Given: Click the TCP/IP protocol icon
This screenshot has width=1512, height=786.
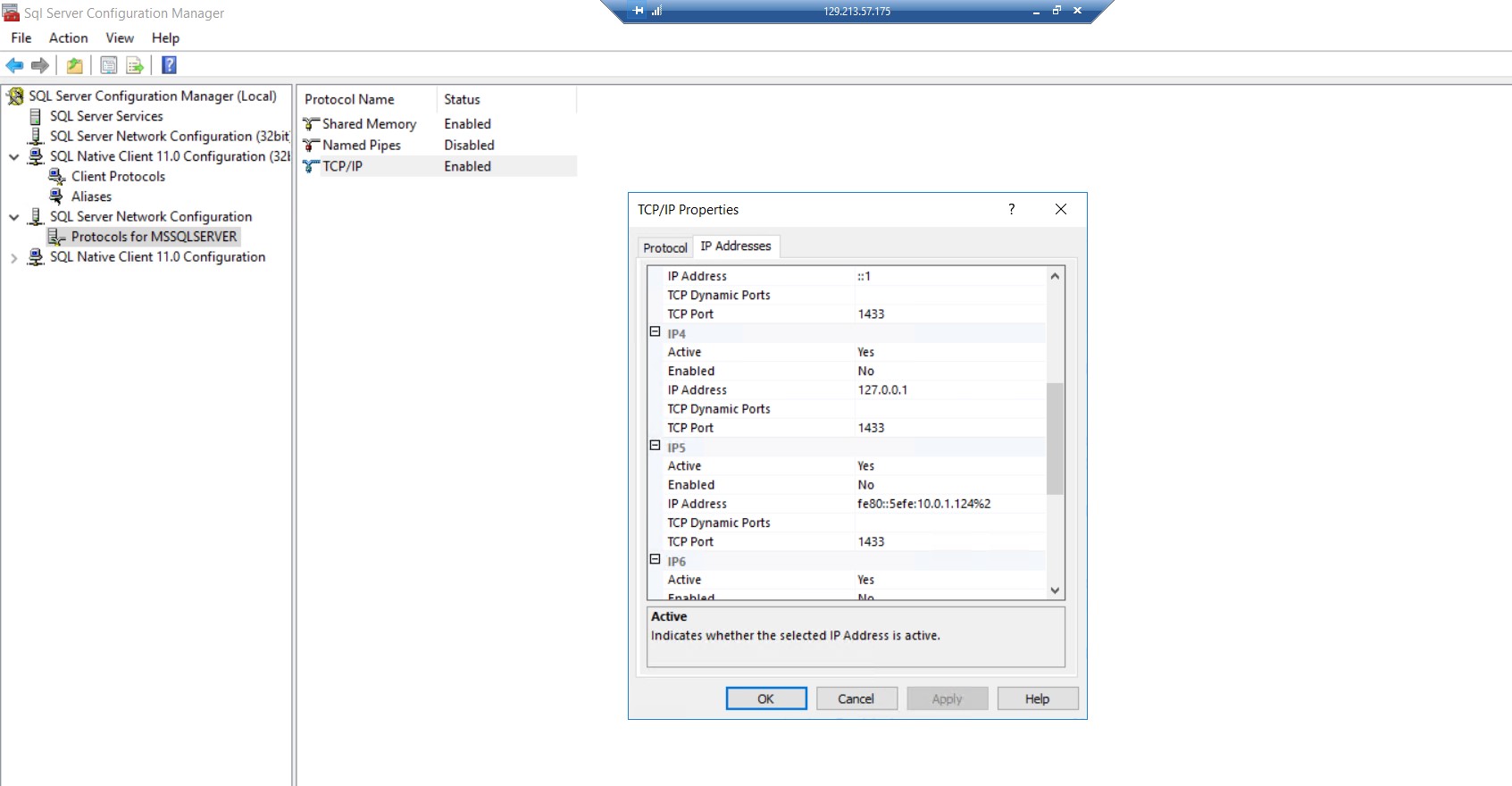Looking at the screenshot, I should coord(311,166).
